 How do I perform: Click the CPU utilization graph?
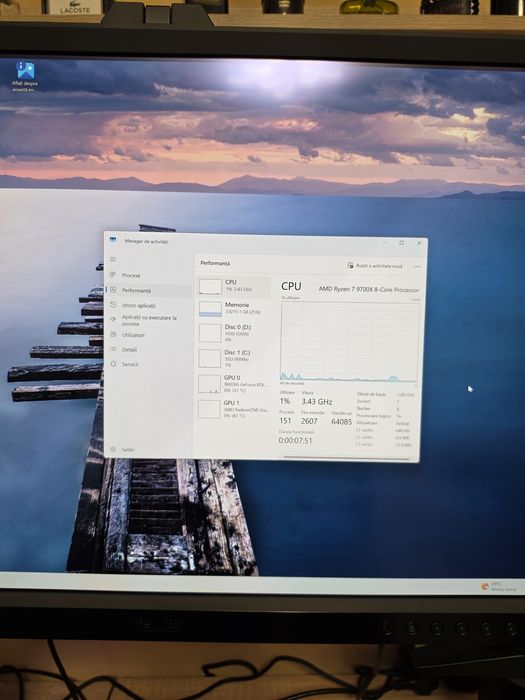[x=350, y=342]
